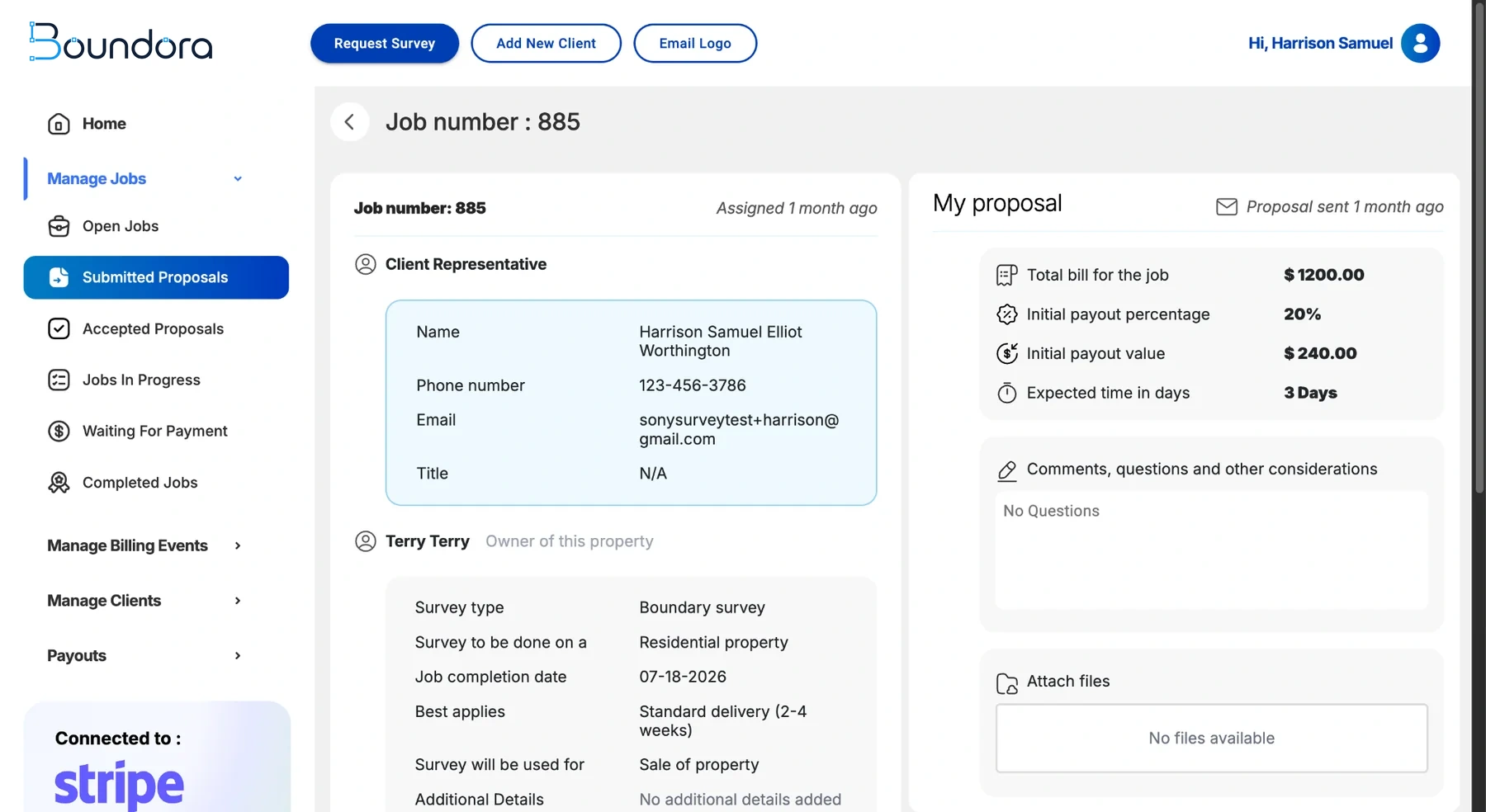Select Submitted Proposals in sidebar
The image size is (1486, 812).
click(x=156, y=277)
